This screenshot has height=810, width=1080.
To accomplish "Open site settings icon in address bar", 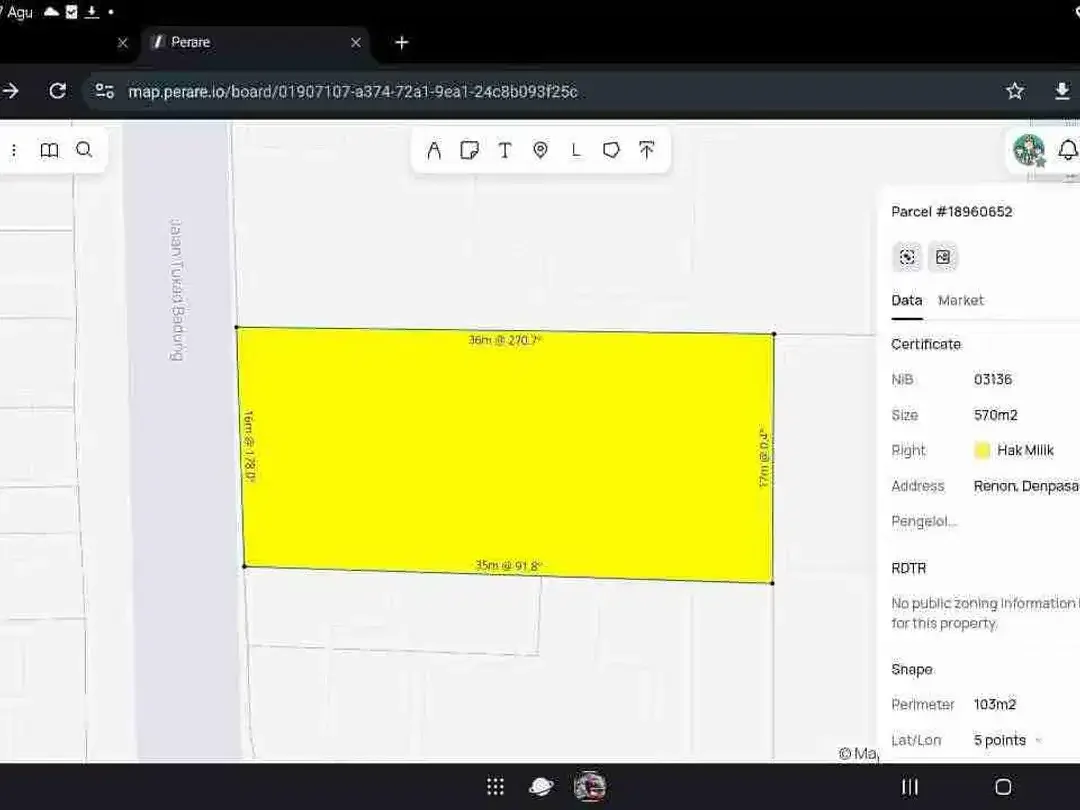I will point(105,91).
